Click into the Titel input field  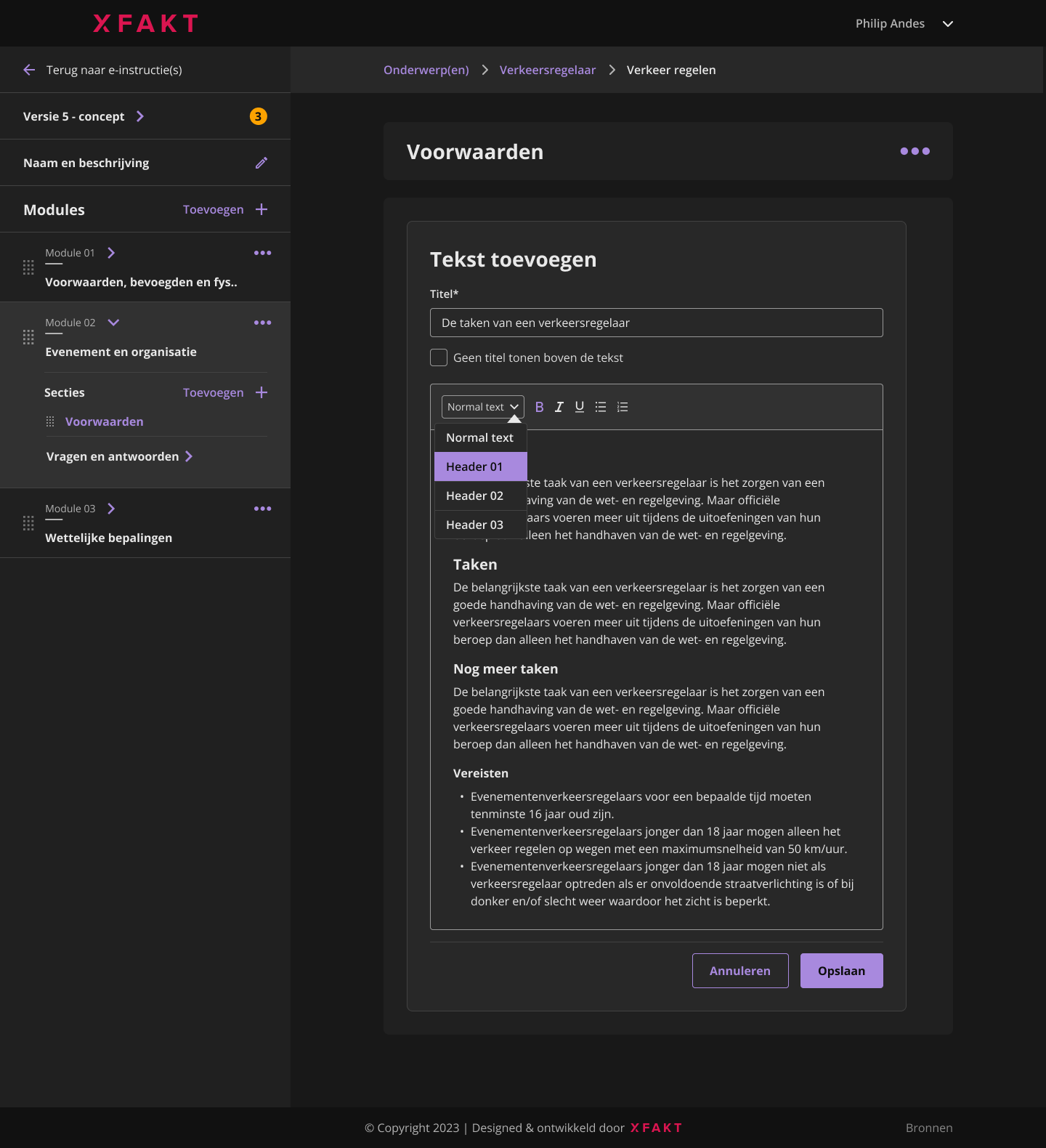tap(657, 323)
